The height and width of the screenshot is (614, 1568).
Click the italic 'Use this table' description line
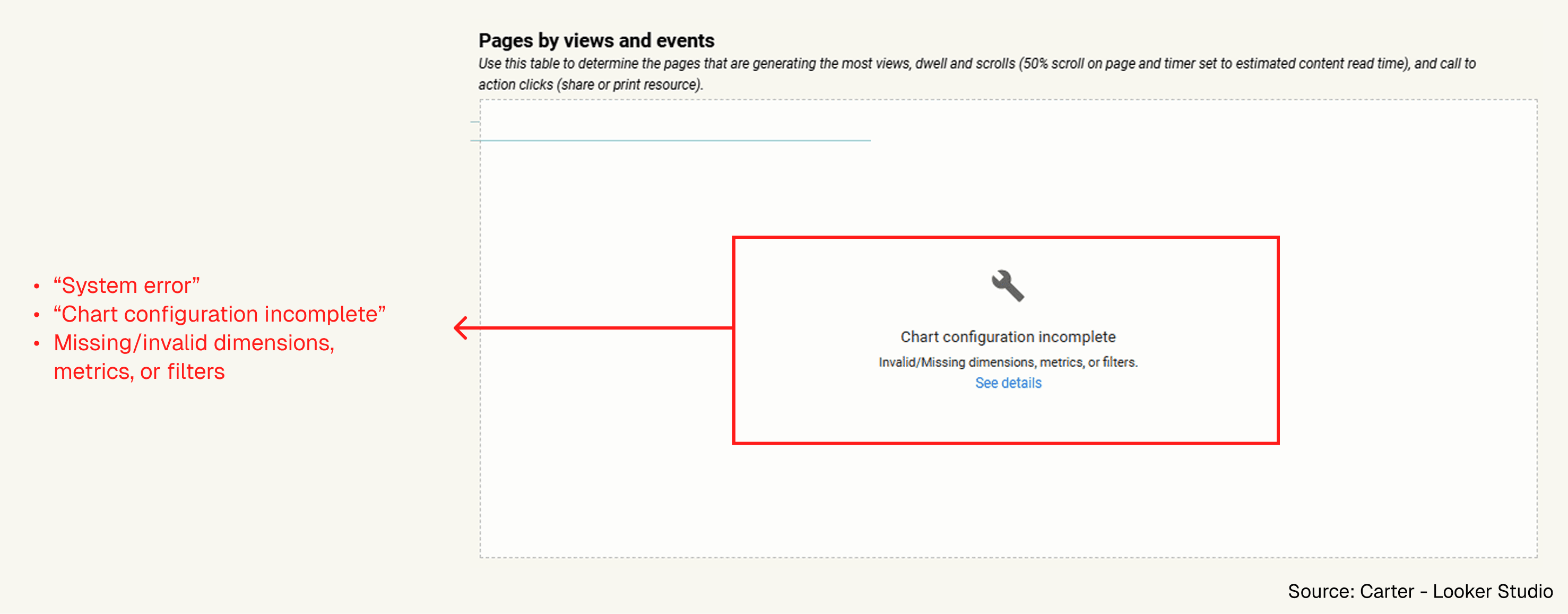(x=976, y=63)
